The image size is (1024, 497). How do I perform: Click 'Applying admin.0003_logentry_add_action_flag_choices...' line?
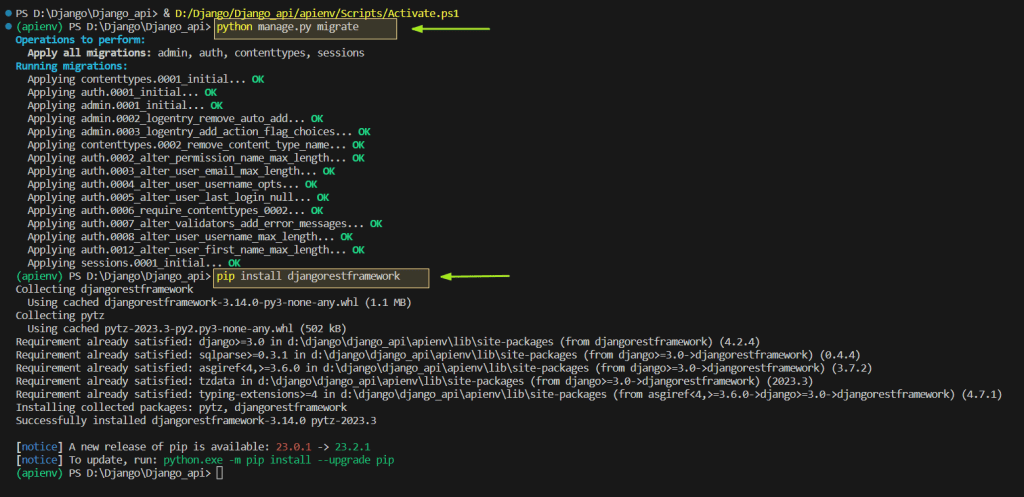point(199,132)
